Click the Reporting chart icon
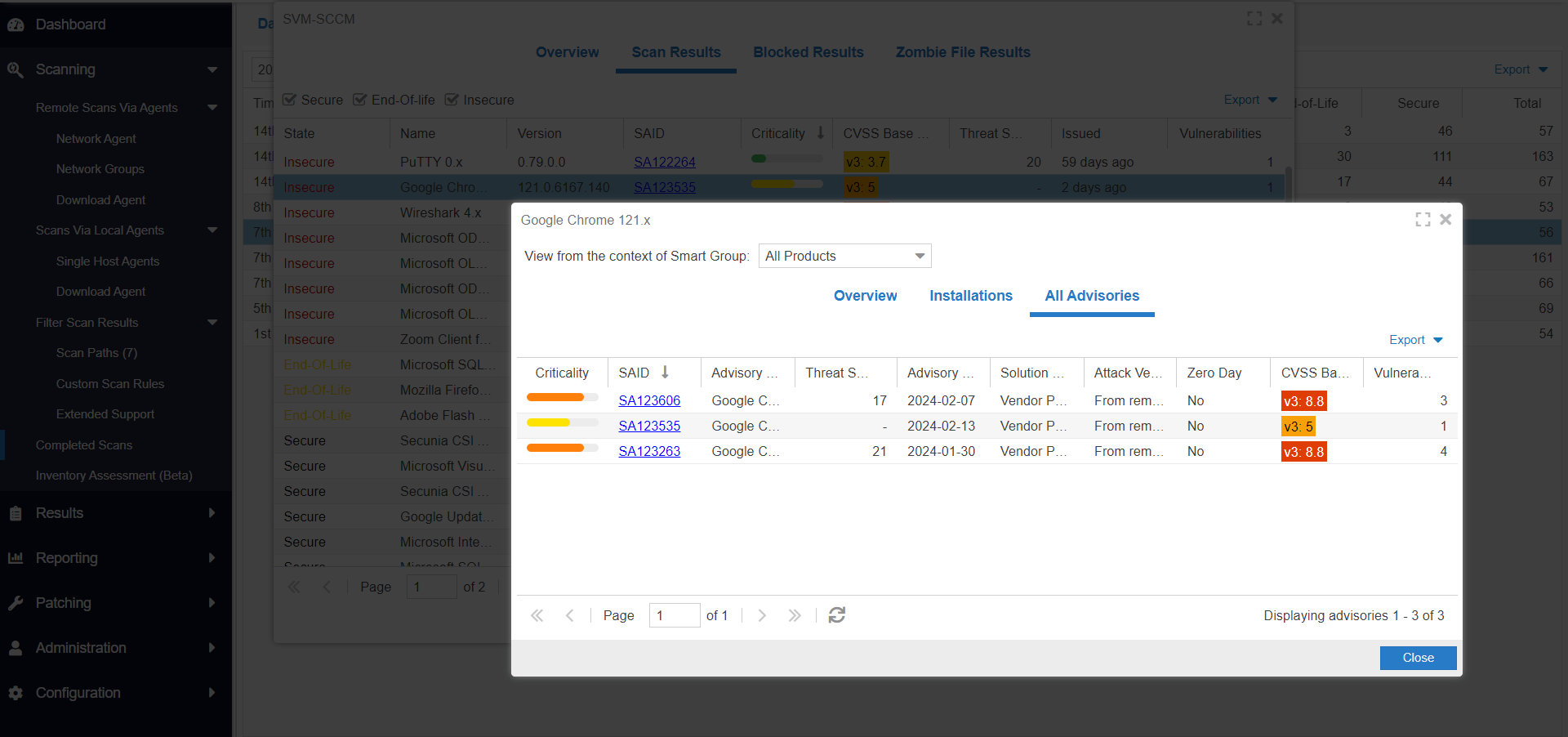 pyautogui.click(x=16, y=558)
